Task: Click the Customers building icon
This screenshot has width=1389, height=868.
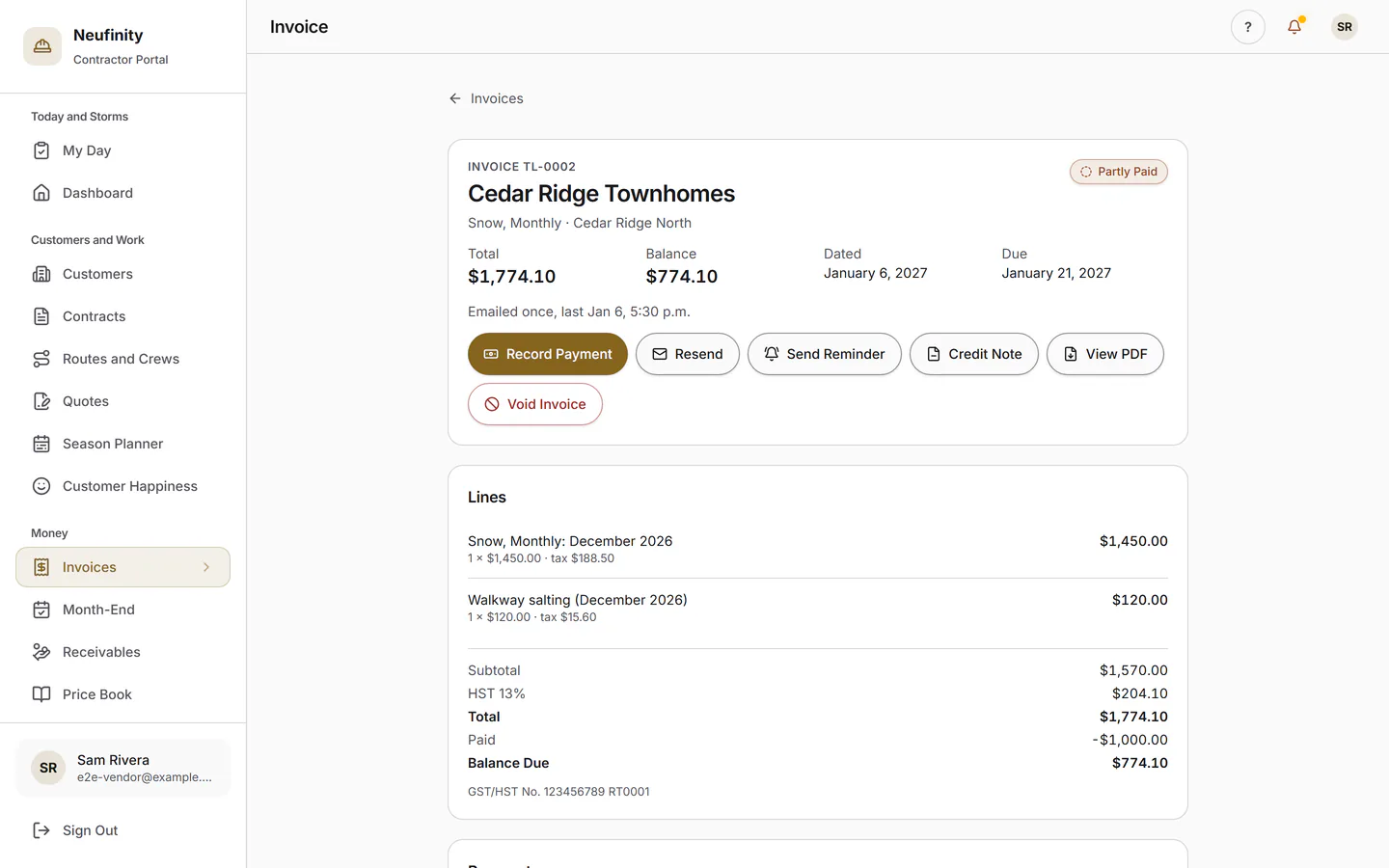Action: (x=41, y=274)
